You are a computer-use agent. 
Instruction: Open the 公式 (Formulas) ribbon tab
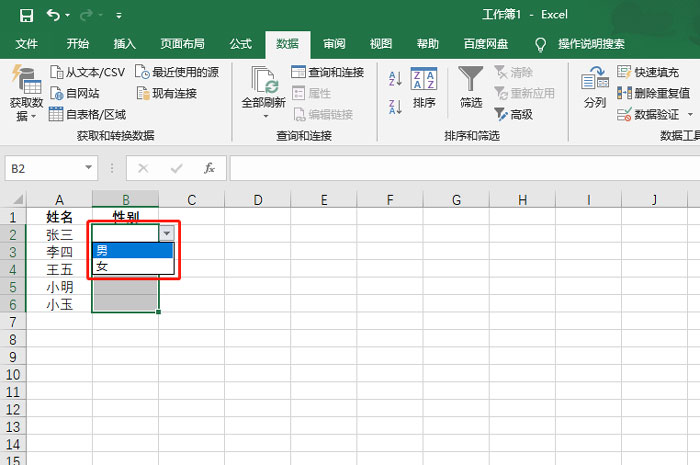coord(240,44)
